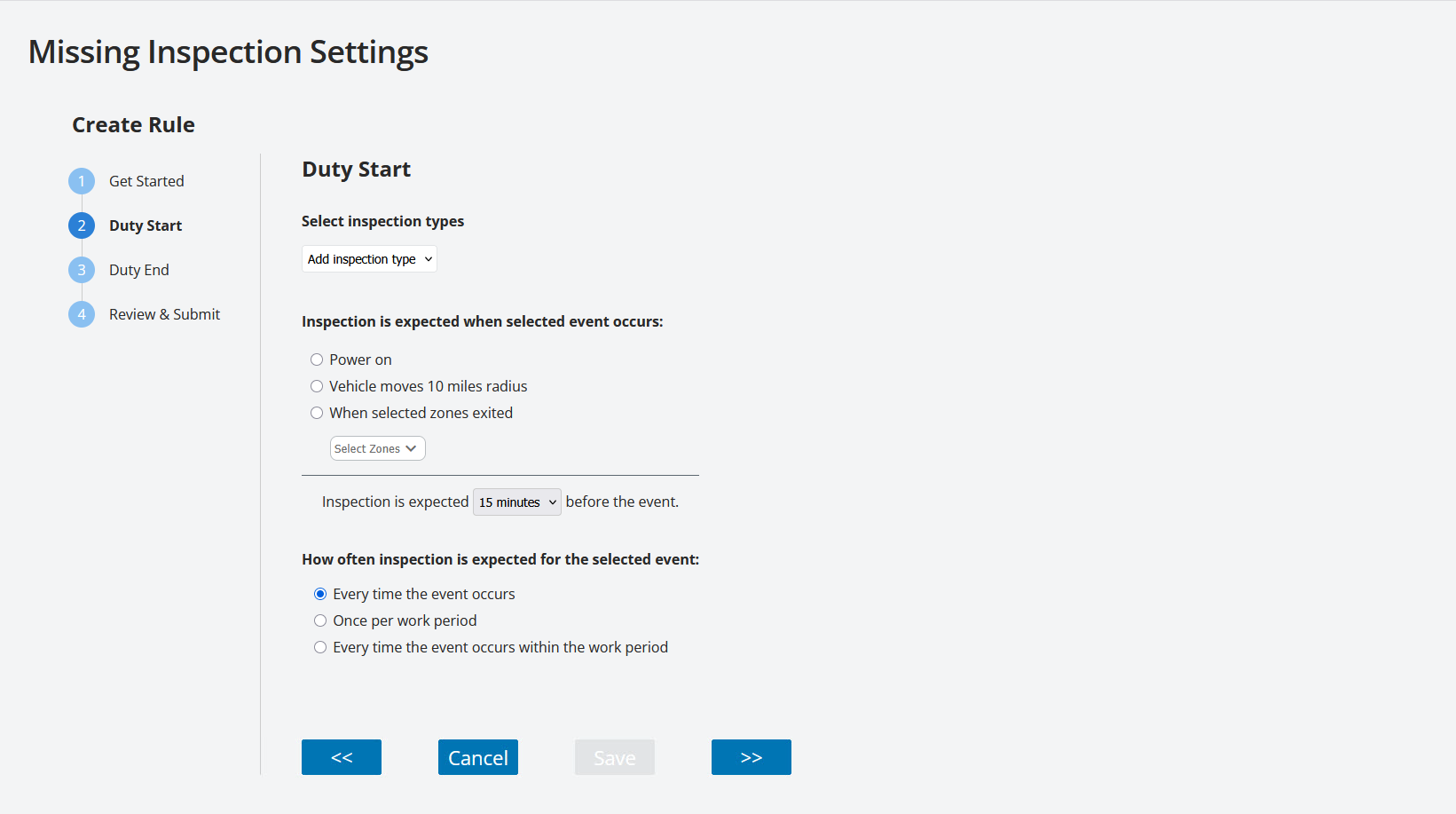Click the disabled Save button
The width and height of the screenshot is (1456, 814).
[614, 757]
